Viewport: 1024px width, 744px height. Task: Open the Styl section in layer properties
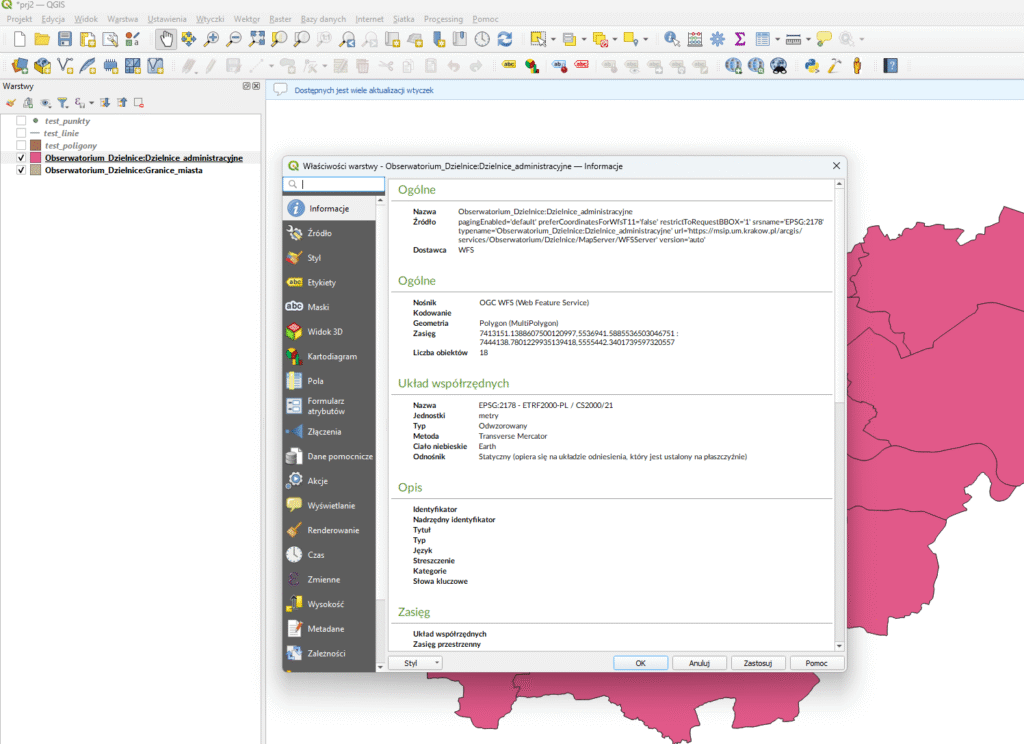tap(314, 258)
